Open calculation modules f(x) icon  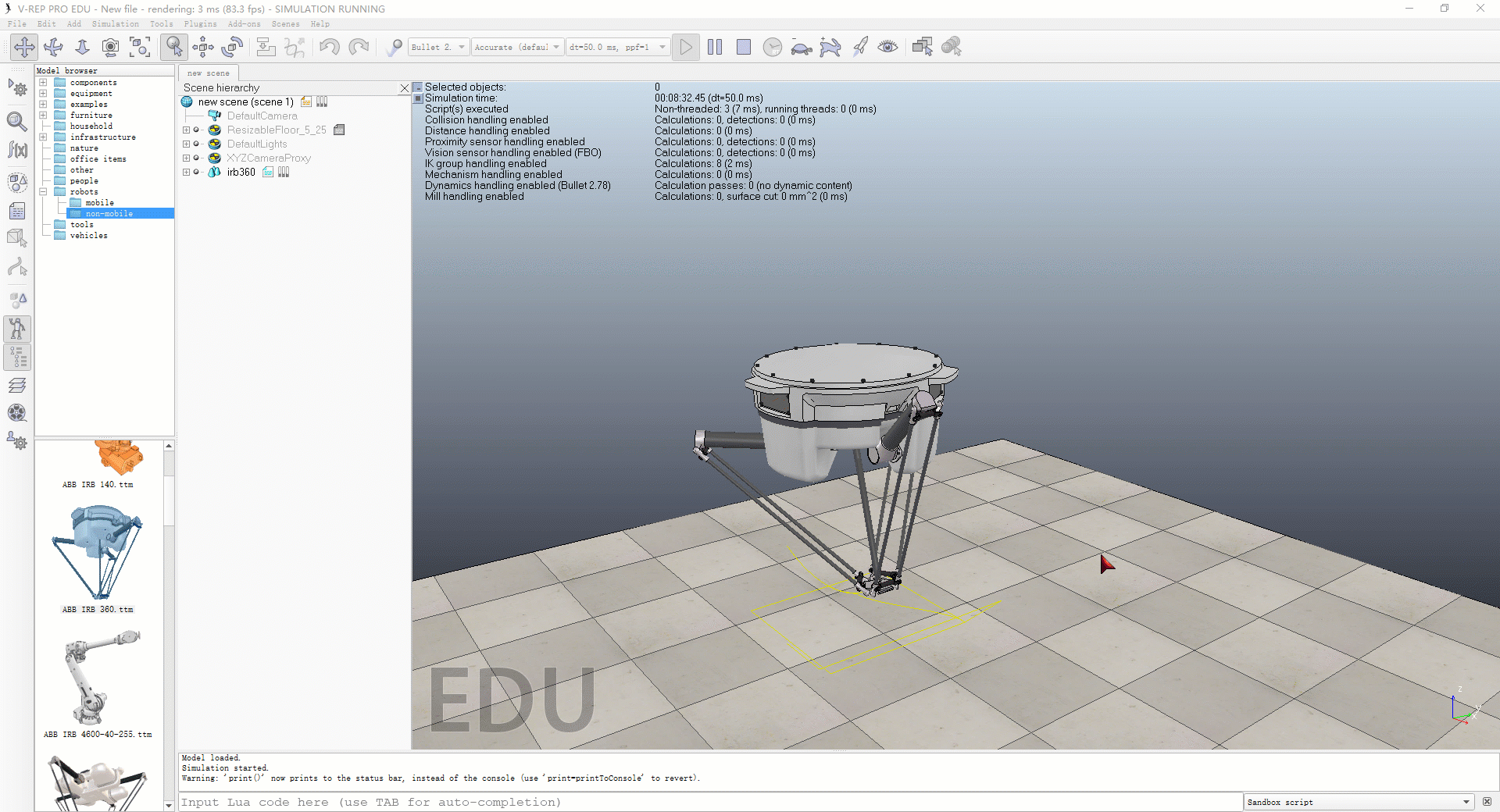17,149
